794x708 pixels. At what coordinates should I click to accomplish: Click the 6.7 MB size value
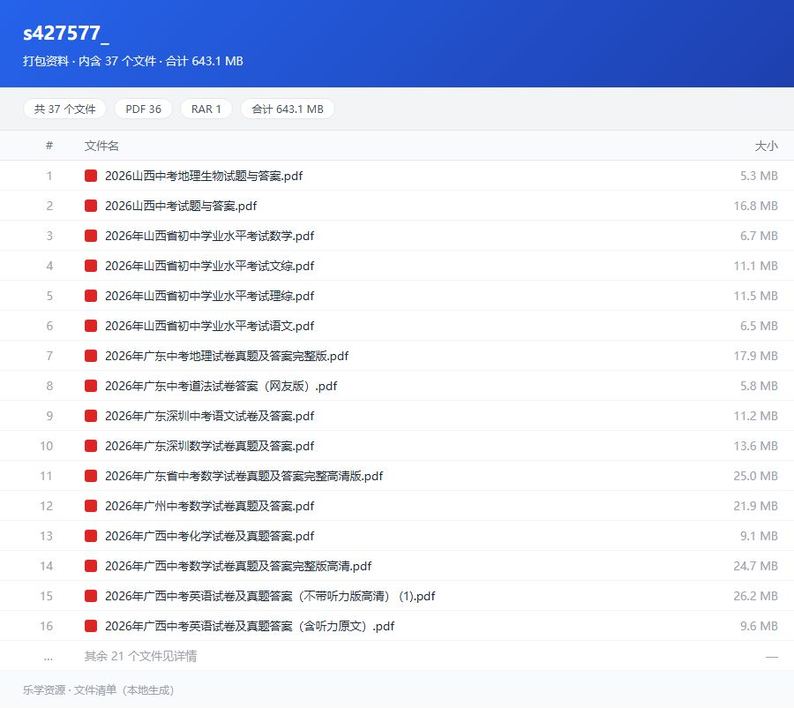point(759,235)
